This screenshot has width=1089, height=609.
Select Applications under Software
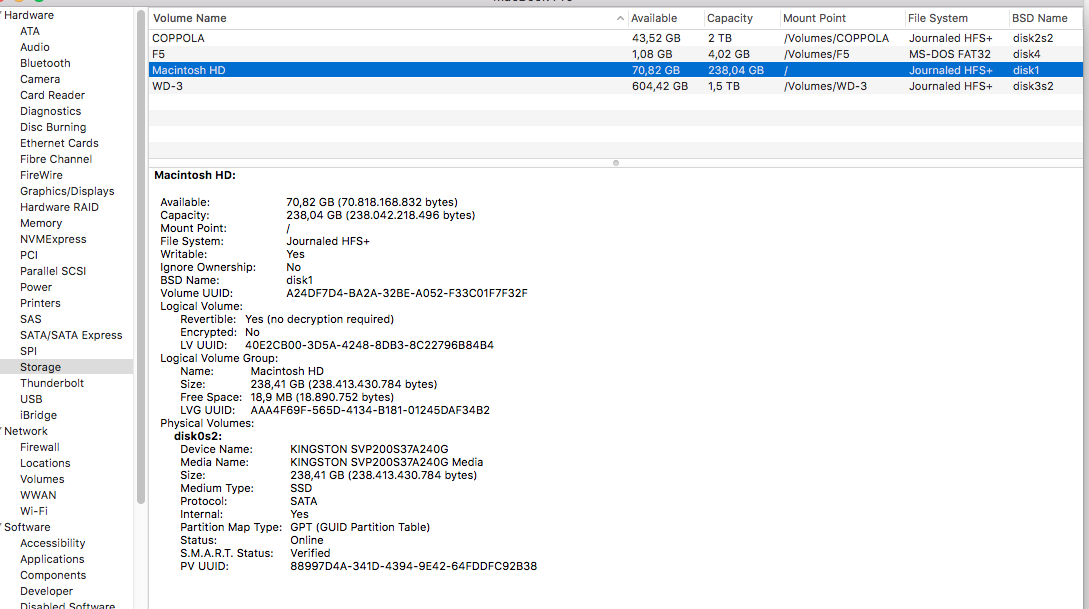click(52, 559)
